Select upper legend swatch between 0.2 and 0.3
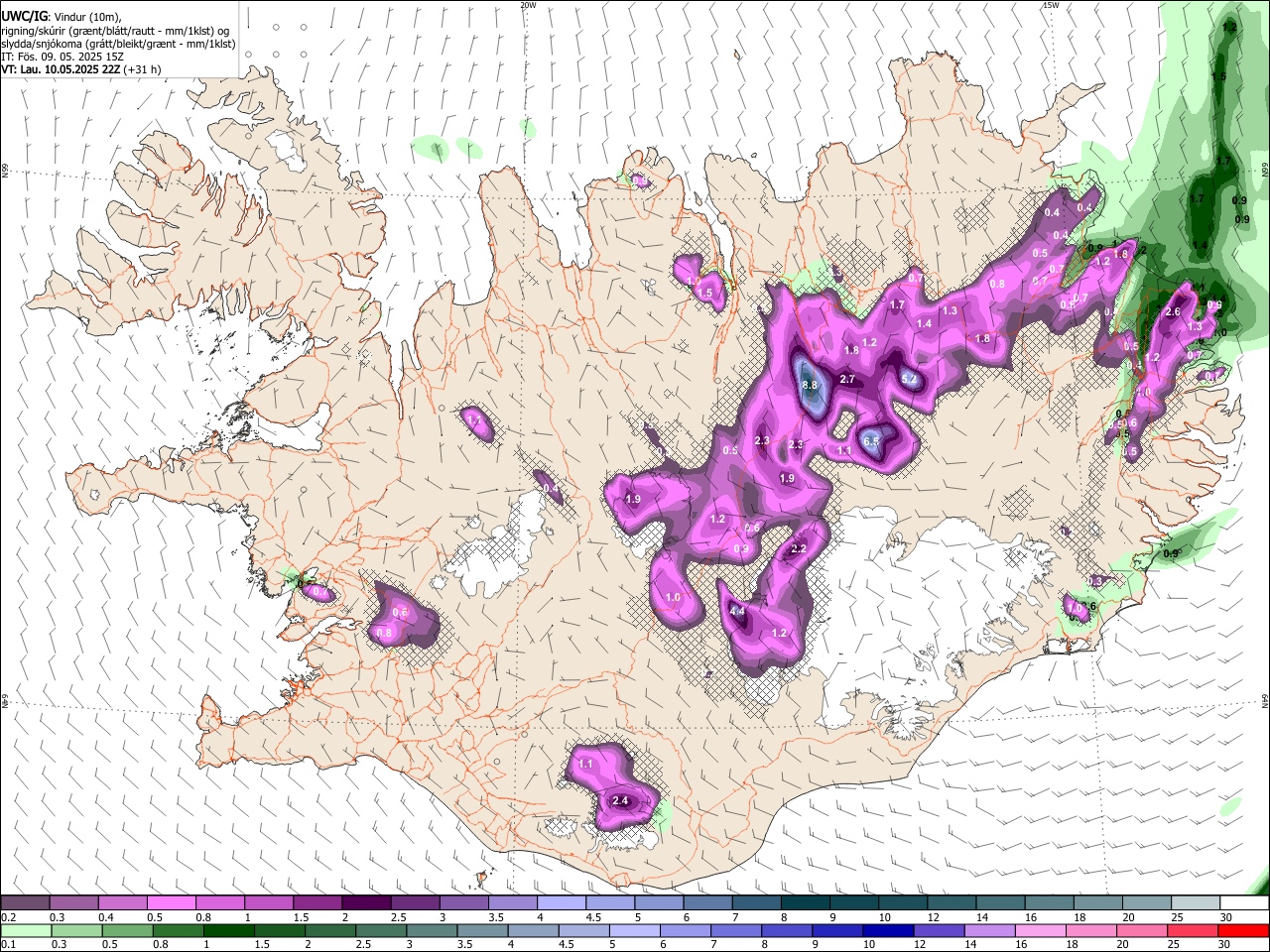The width and height of the screenshot is (1270, 952). [25, 902]
